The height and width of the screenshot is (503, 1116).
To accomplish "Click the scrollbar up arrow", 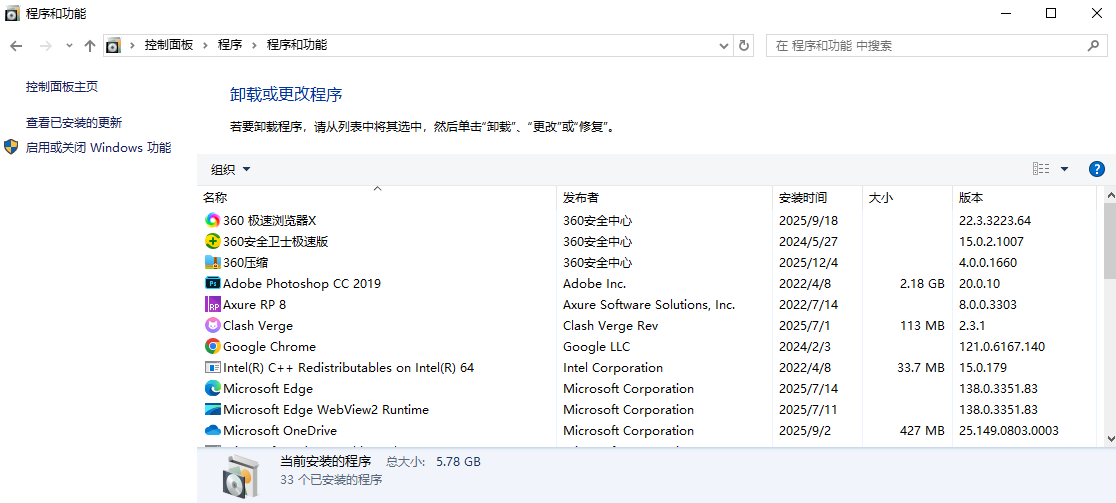I will pos(1110,195).
